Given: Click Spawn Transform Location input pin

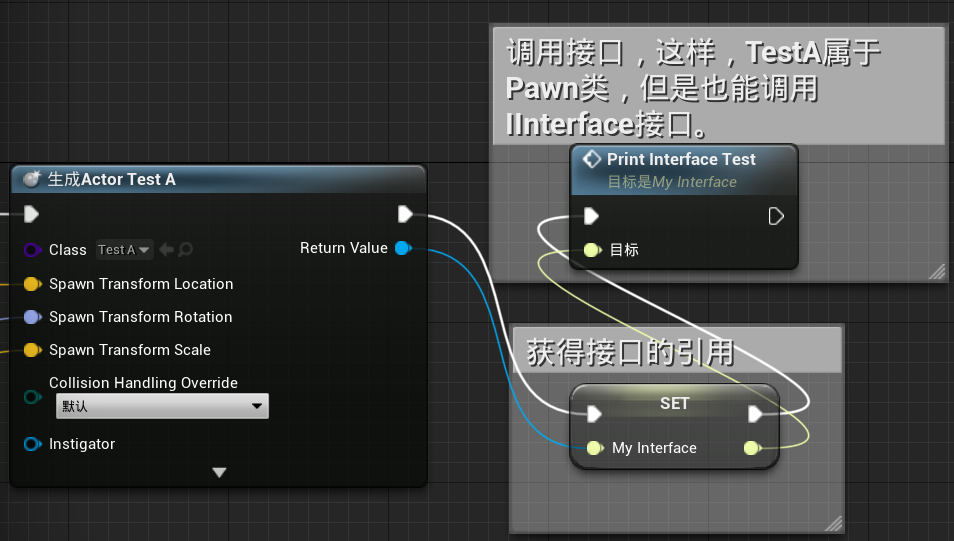Looking at the screenshot, I should 32,284.
